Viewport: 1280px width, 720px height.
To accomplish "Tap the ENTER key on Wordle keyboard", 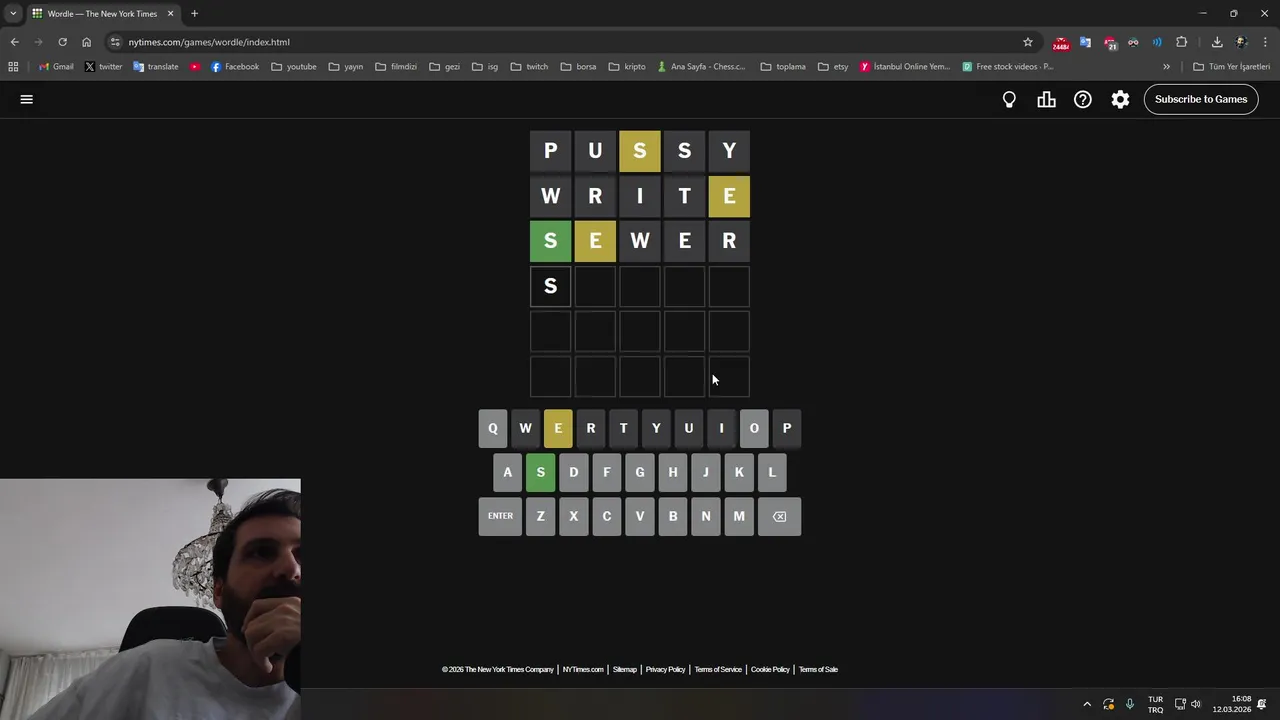I will click(x=500, y=516).
